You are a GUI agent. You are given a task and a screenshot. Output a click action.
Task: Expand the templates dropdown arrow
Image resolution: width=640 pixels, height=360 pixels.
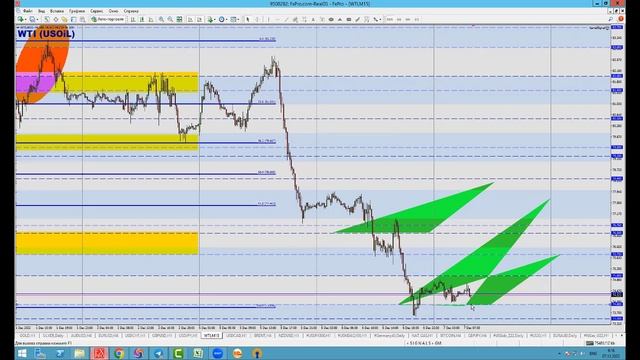coord(239,19)
